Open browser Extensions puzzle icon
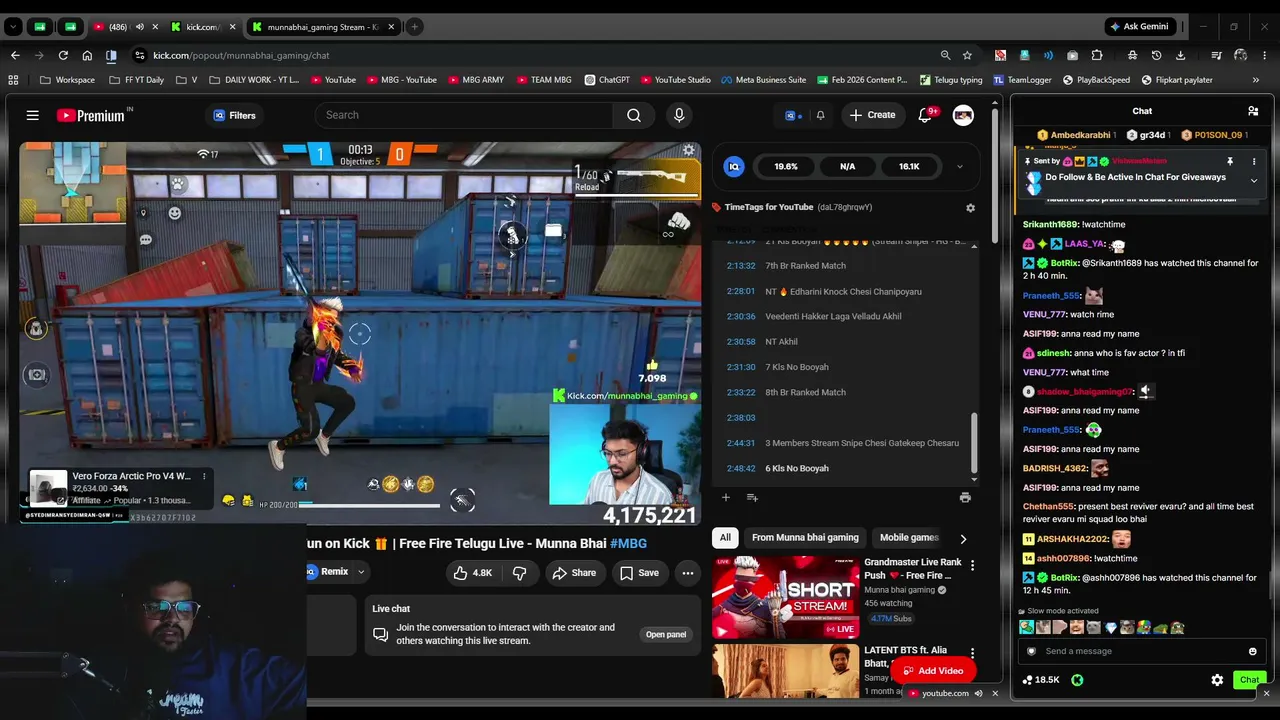 coord(1097,55)
